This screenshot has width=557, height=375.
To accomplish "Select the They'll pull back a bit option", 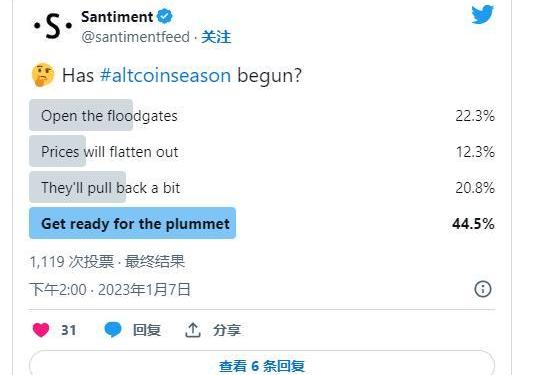I will (x=262, y=188).
